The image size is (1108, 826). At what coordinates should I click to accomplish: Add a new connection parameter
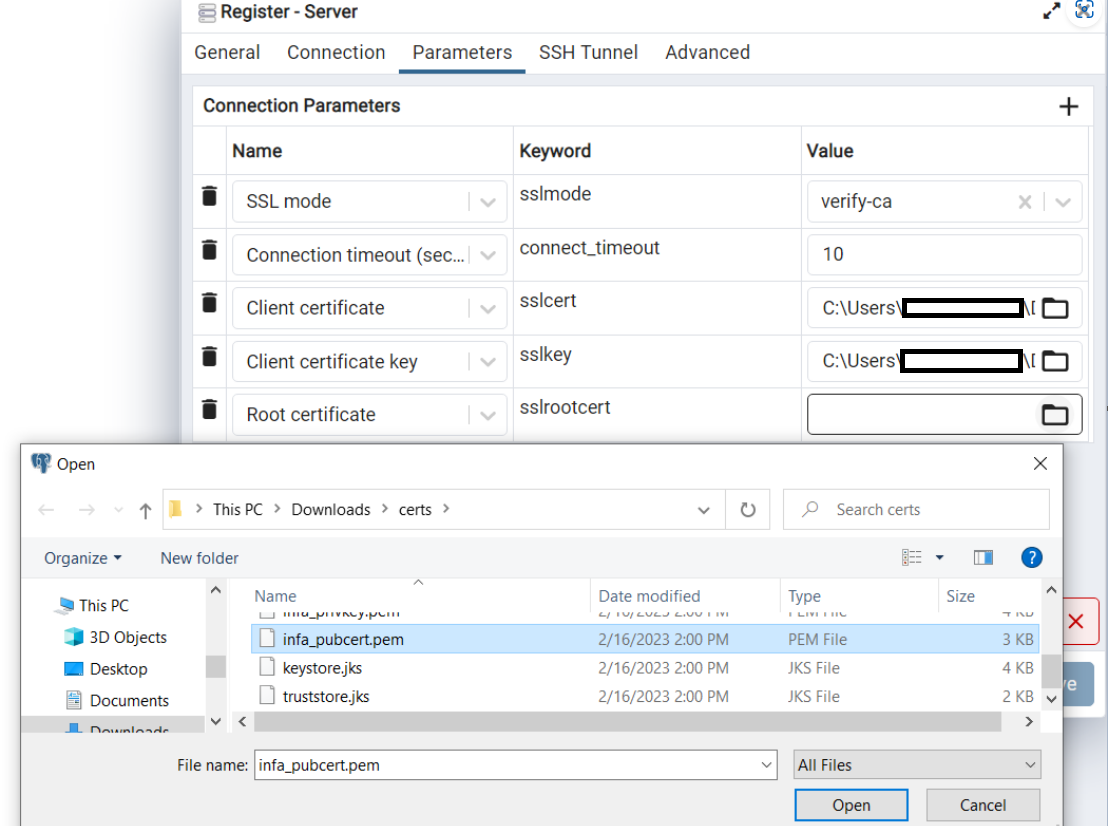[x=1068, y=107]
